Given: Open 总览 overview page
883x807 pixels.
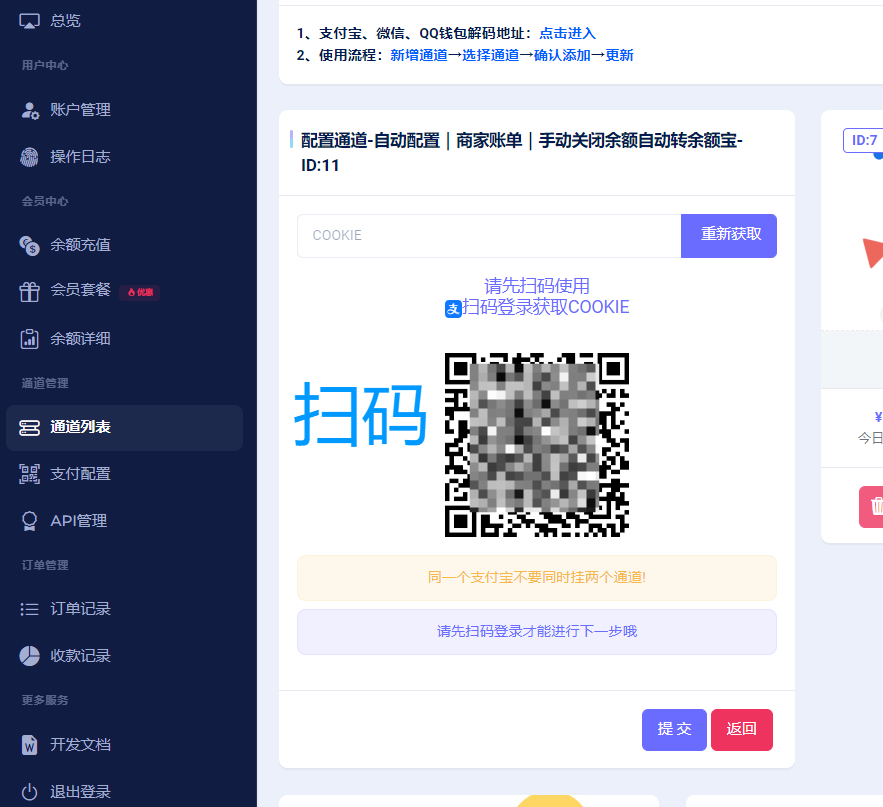Looking at the screenshot, I should tap(65, 21).
